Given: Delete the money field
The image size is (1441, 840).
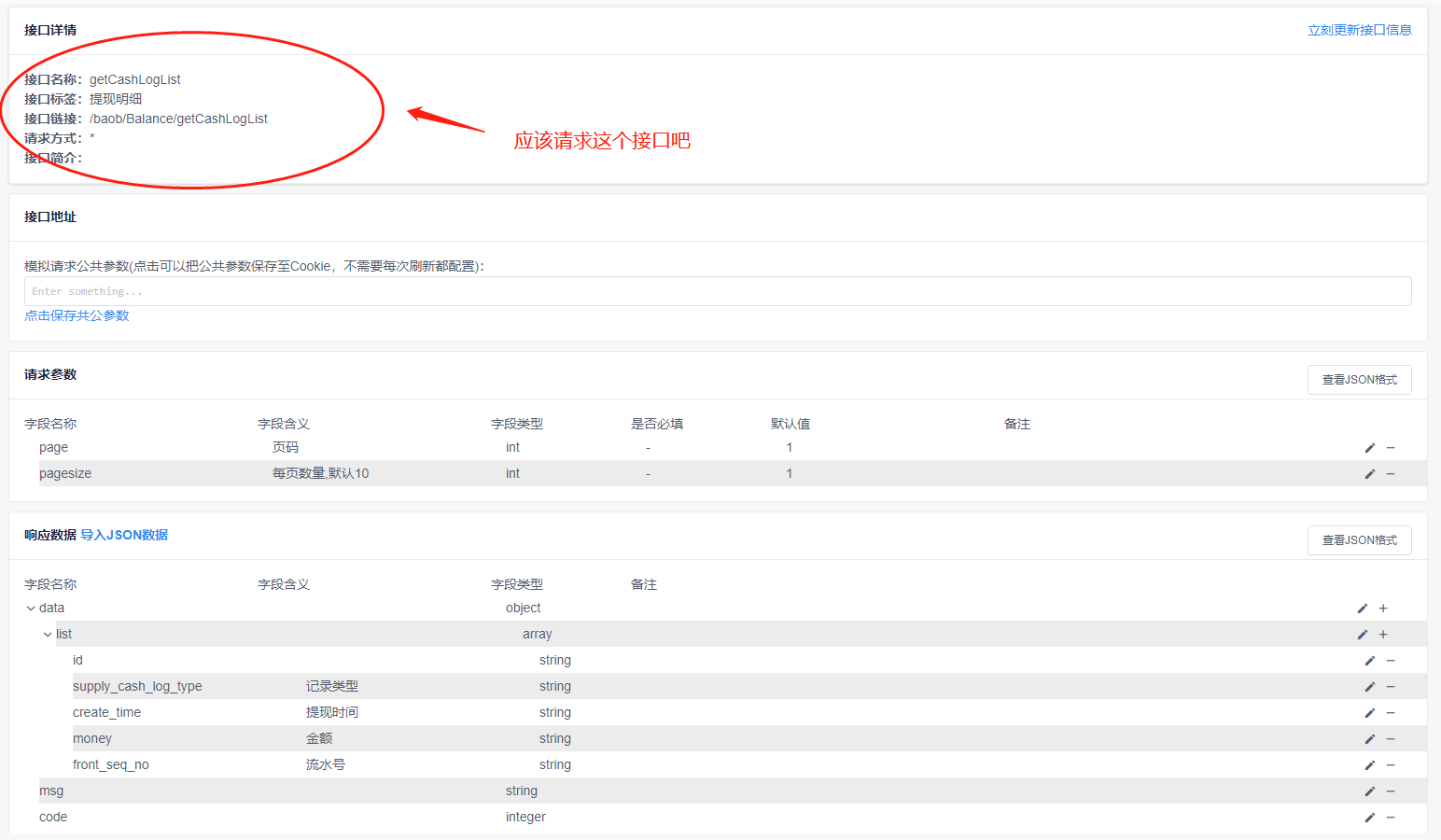Looking at the screenshot, I should pyautogui.click(x=1391, y=739).
